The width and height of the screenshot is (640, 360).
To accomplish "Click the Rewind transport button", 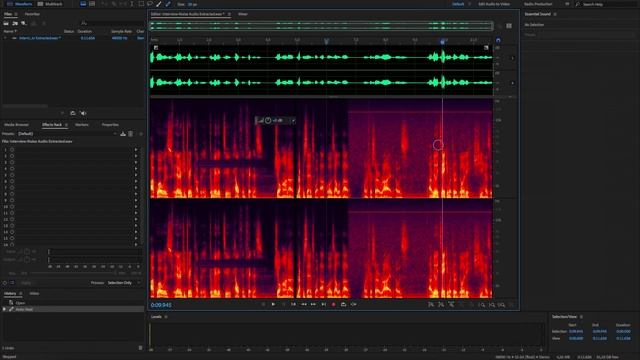I will (x=304, y=304).
